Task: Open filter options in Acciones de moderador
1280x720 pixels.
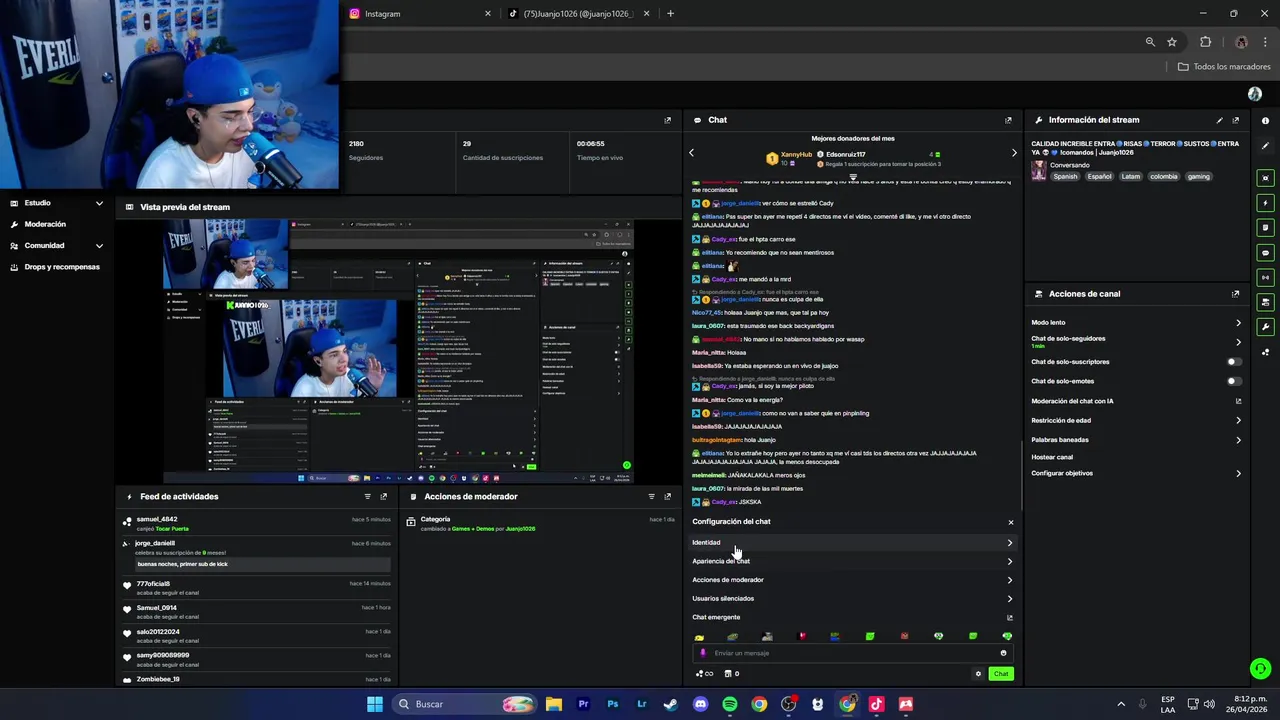Action: [651, 496]
